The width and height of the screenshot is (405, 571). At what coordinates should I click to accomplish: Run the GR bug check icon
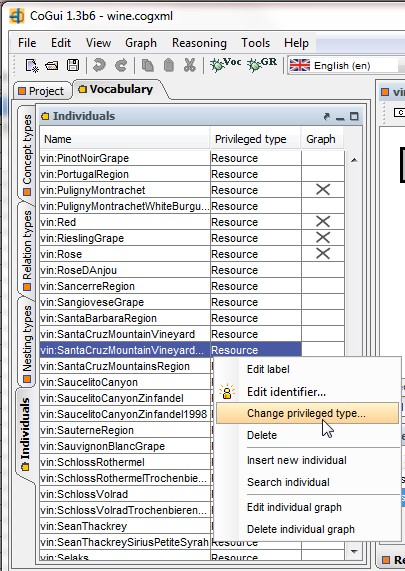[x=262, y=65]
